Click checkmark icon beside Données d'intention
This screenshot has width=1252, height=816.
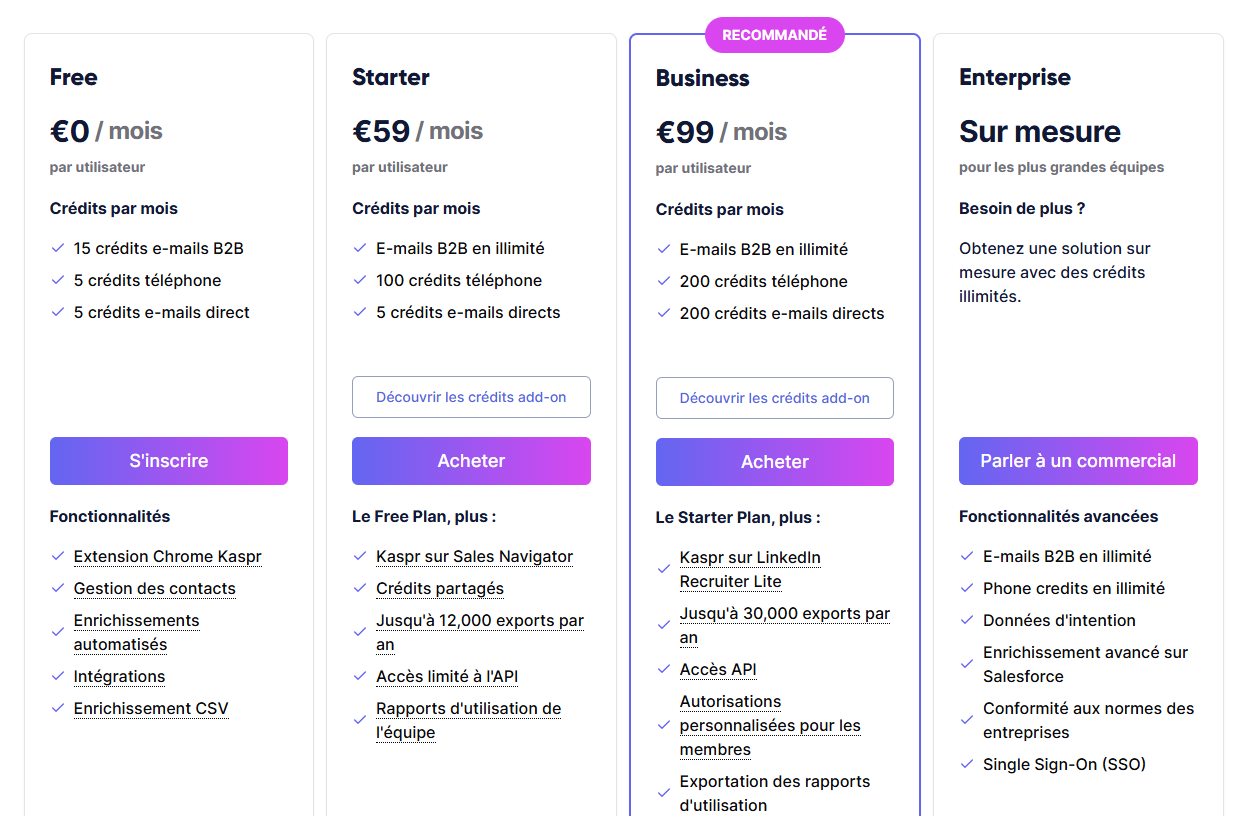click(x=967, y=621)
